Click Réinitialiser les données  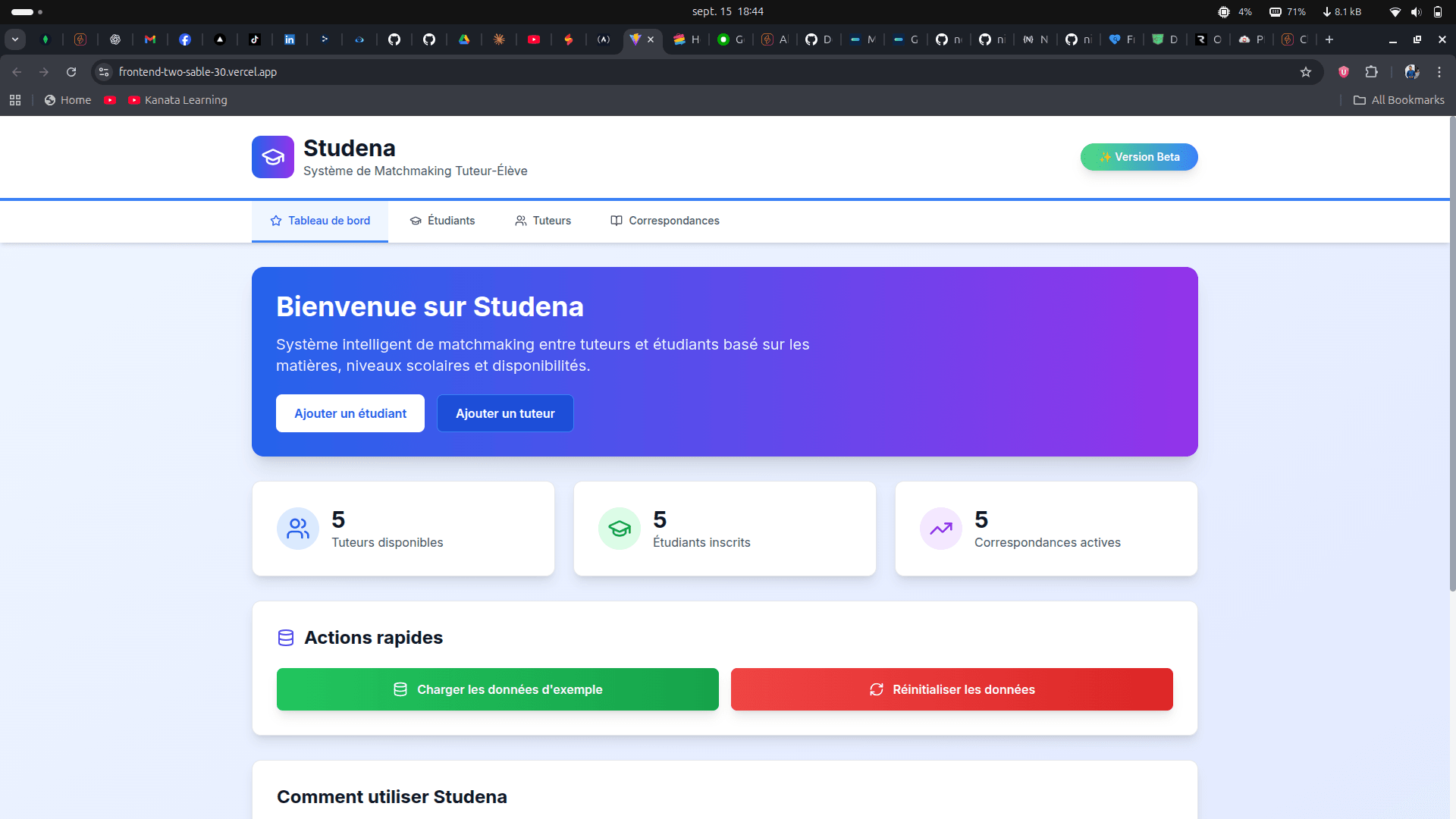950,689
